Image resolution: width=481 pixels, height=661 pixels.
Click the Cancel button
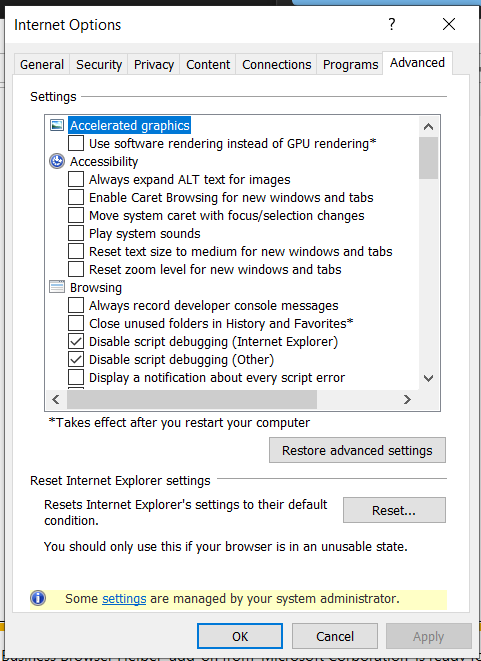pos(335,636)
